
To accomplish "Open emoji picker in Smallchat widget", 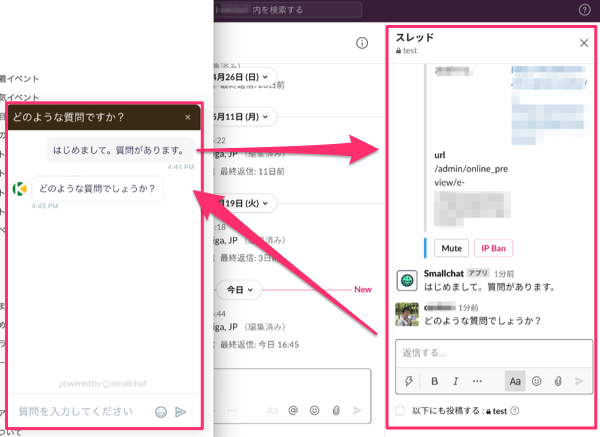I will 161,412.
